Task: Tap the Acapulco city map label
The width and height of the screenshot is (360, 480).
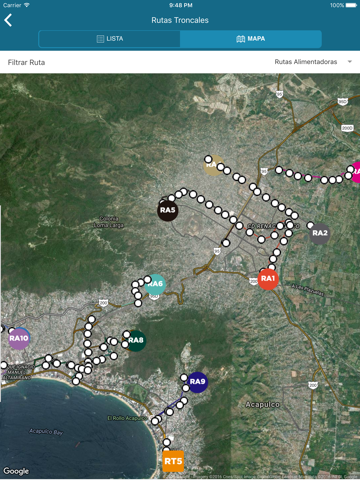Action: 262,405
